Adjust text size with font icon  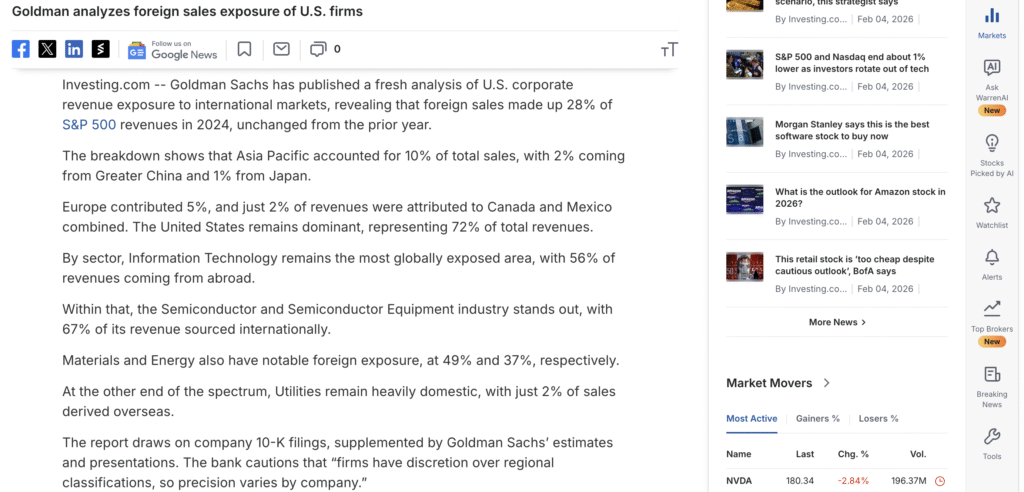point(669,49)
